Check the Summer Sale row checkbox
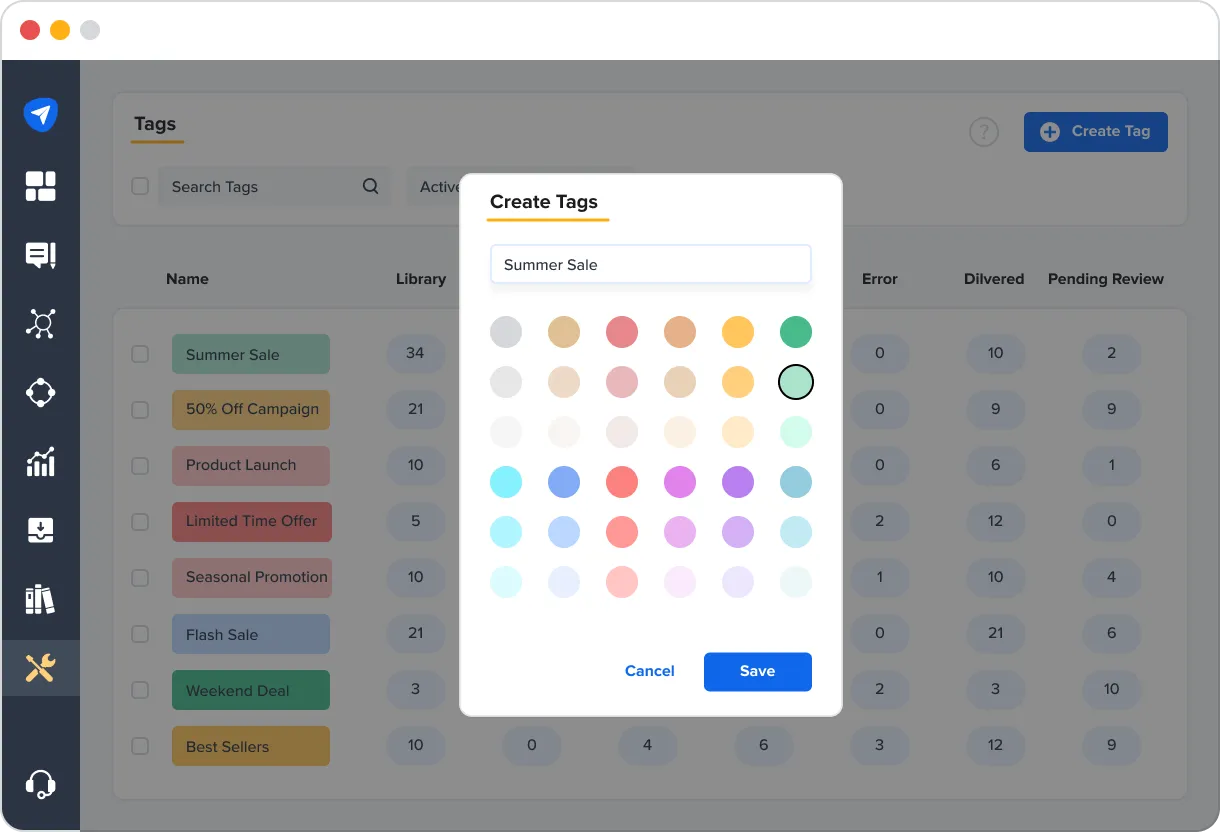 click(x=140, y=354)
